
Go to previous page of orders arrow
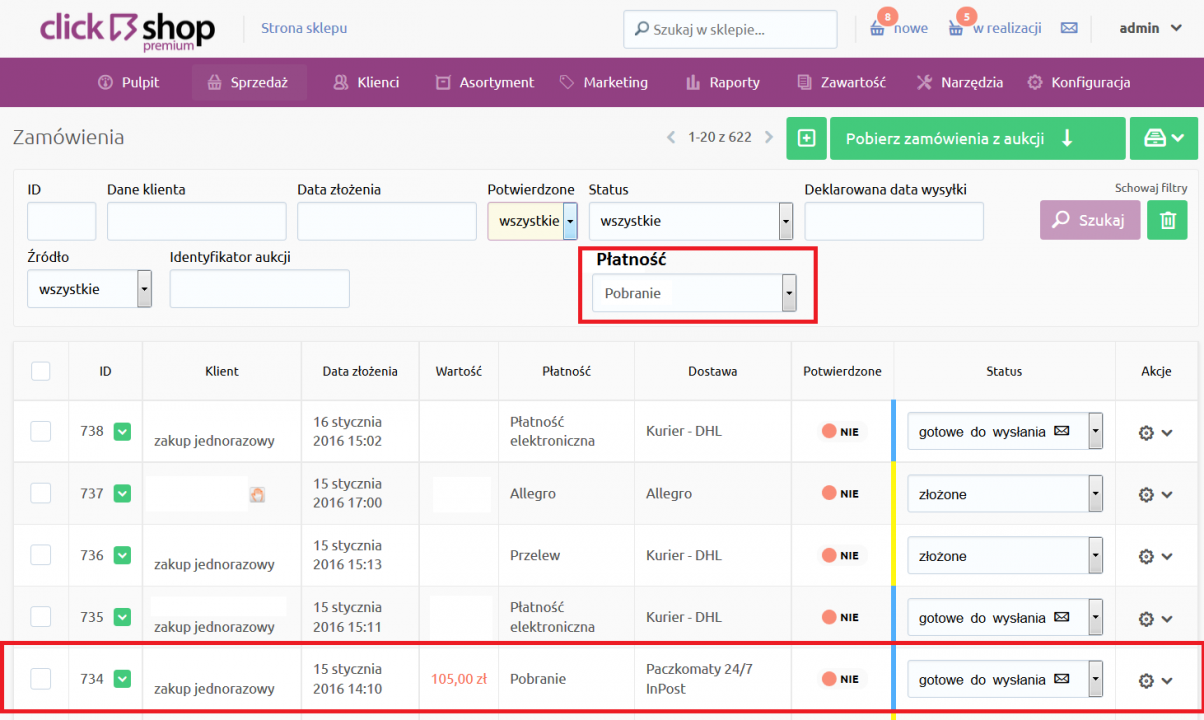(671, 138)
